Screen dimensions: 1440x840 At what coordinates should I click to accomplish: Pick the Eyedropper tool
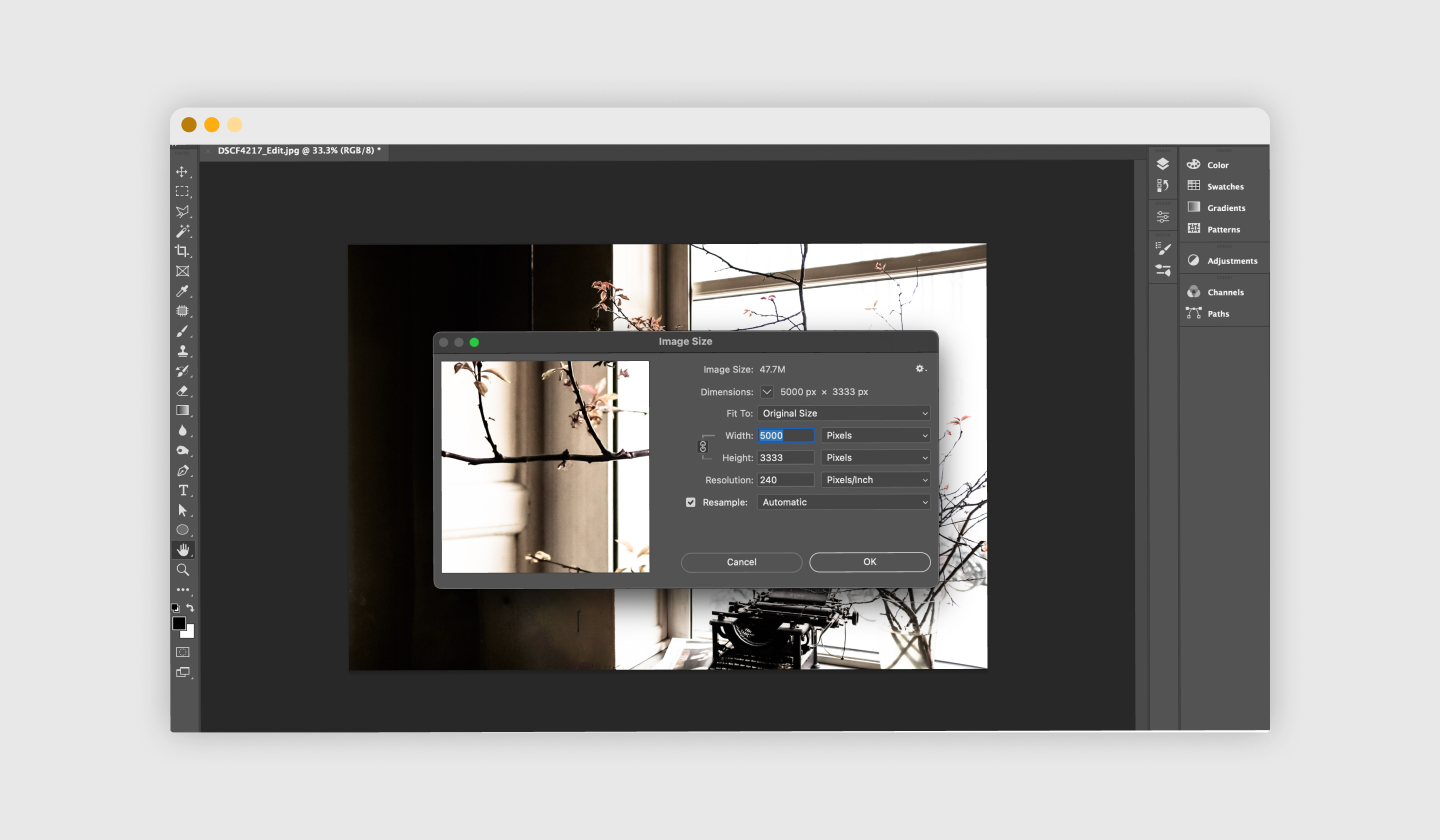point(182,291)
